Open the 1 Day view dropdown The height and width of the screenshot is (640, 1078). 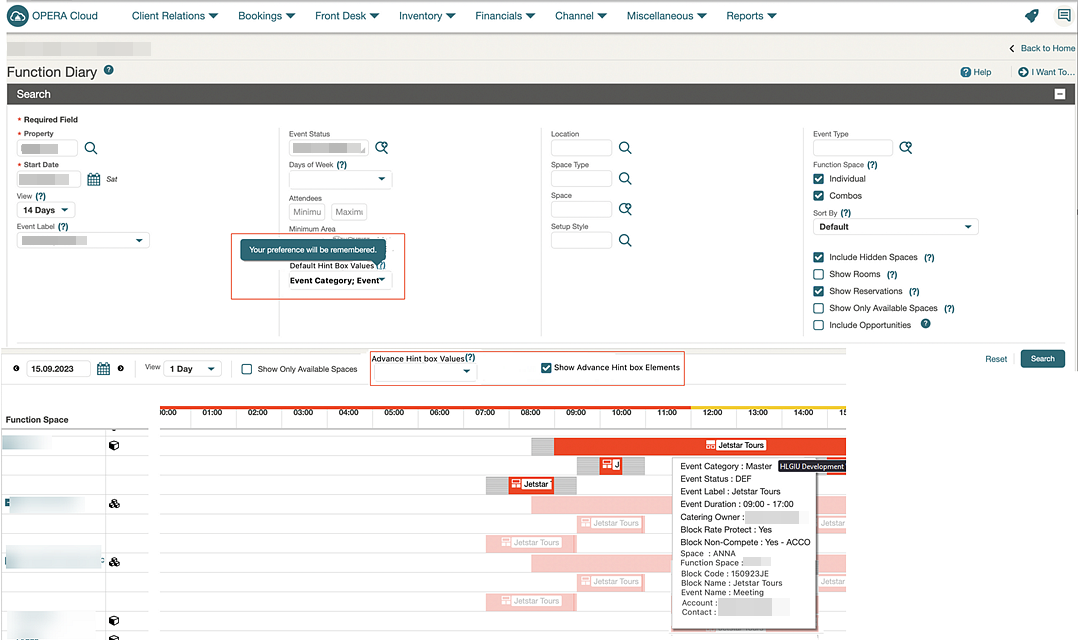(x=192, y=369)
